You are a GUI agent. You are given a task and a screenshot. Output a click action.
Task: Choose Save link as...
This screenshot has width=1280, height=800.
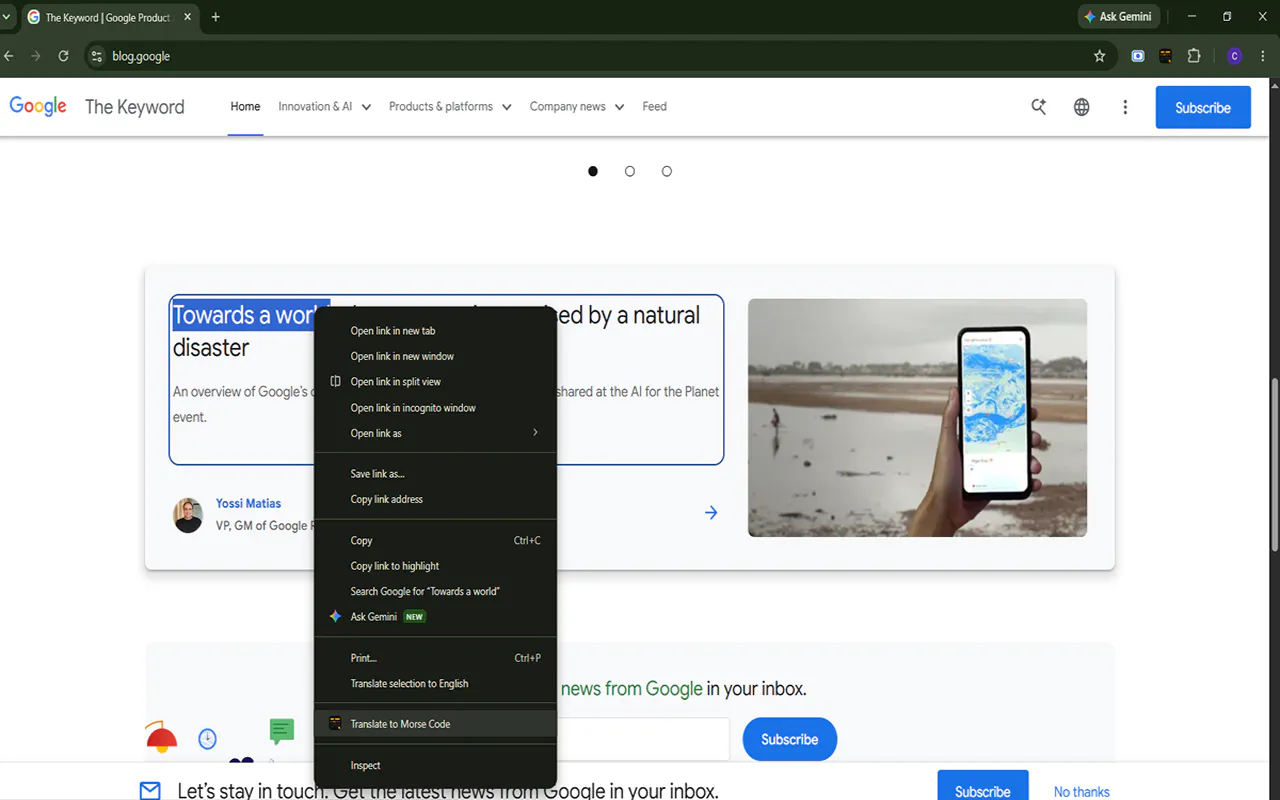(435, 474)
